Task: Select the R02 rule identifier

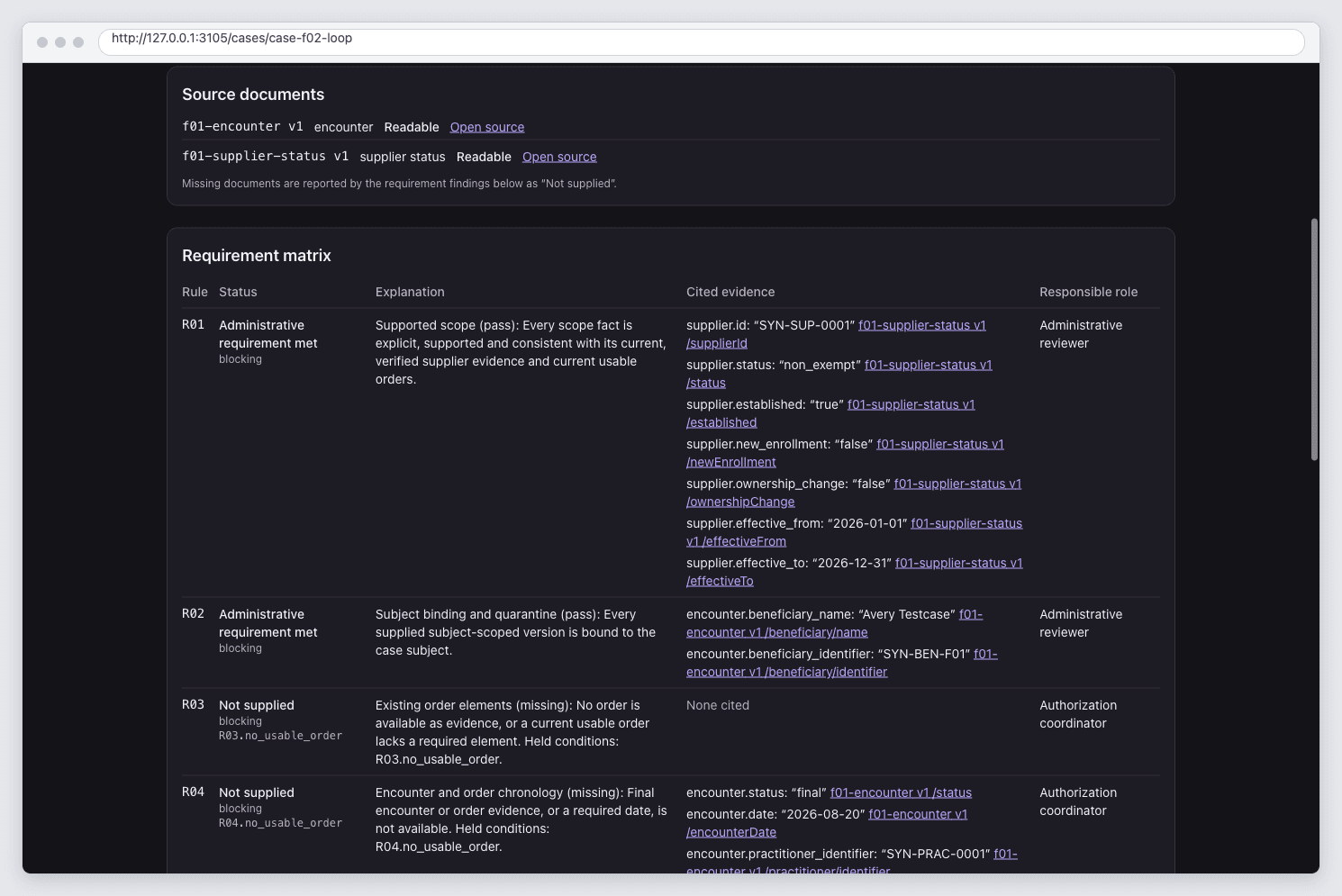Action: (193, 613)
